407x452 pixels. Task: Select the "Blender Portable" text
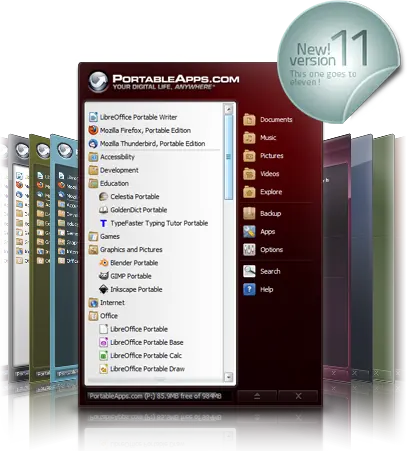tap(134, 263)
